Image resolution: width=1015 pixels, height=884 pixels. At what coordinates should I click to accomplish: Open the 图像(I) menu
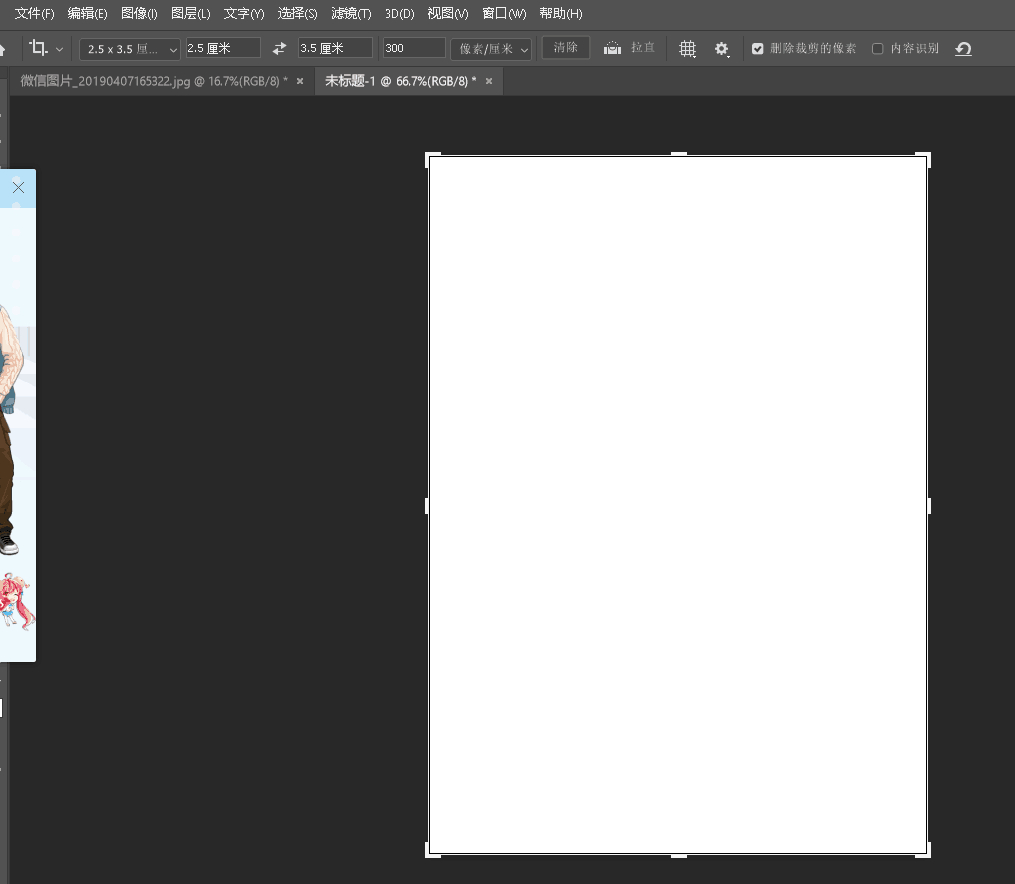(x=139, y=13)
